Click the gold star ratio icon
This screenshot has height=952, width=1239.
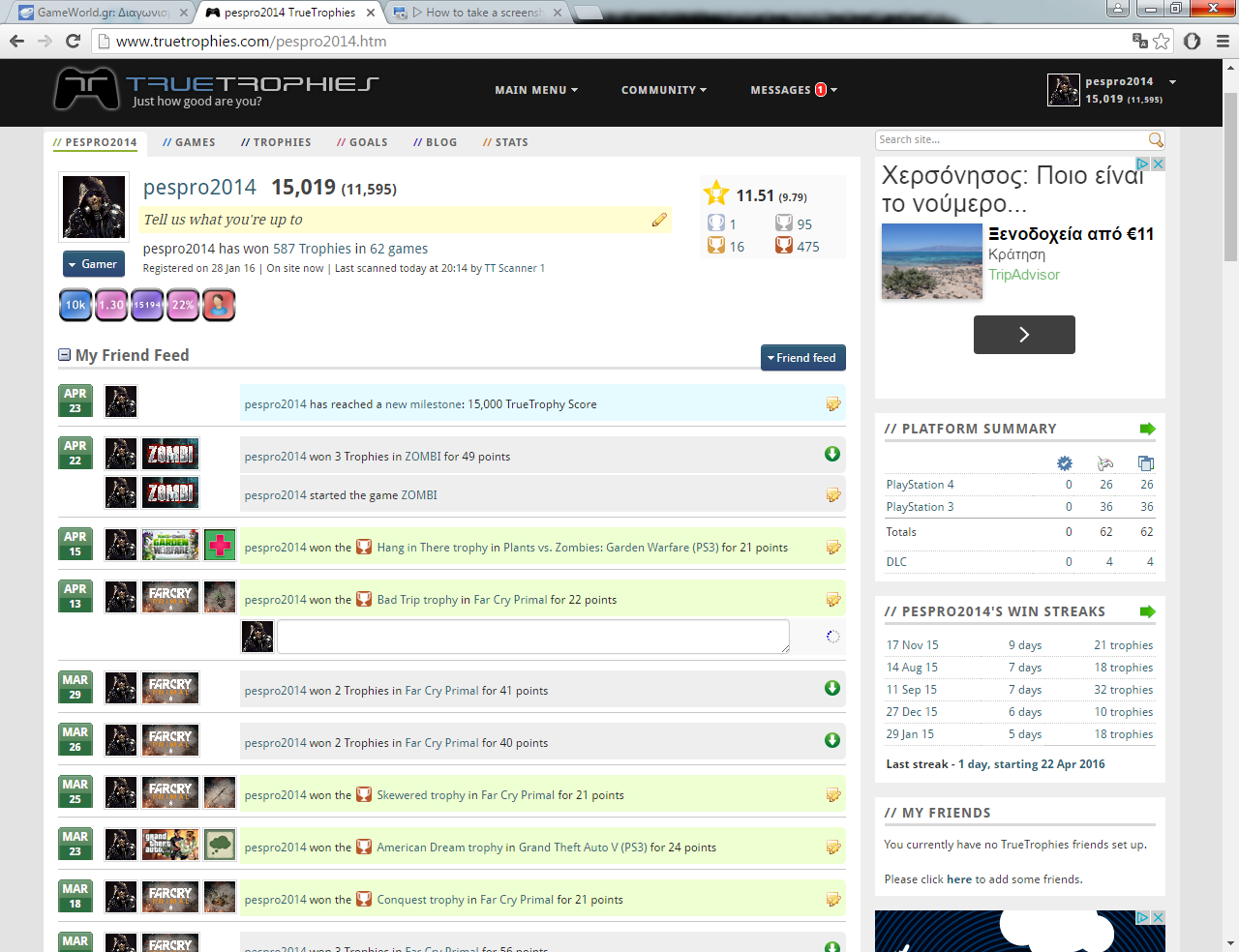(x=716, y=193)
